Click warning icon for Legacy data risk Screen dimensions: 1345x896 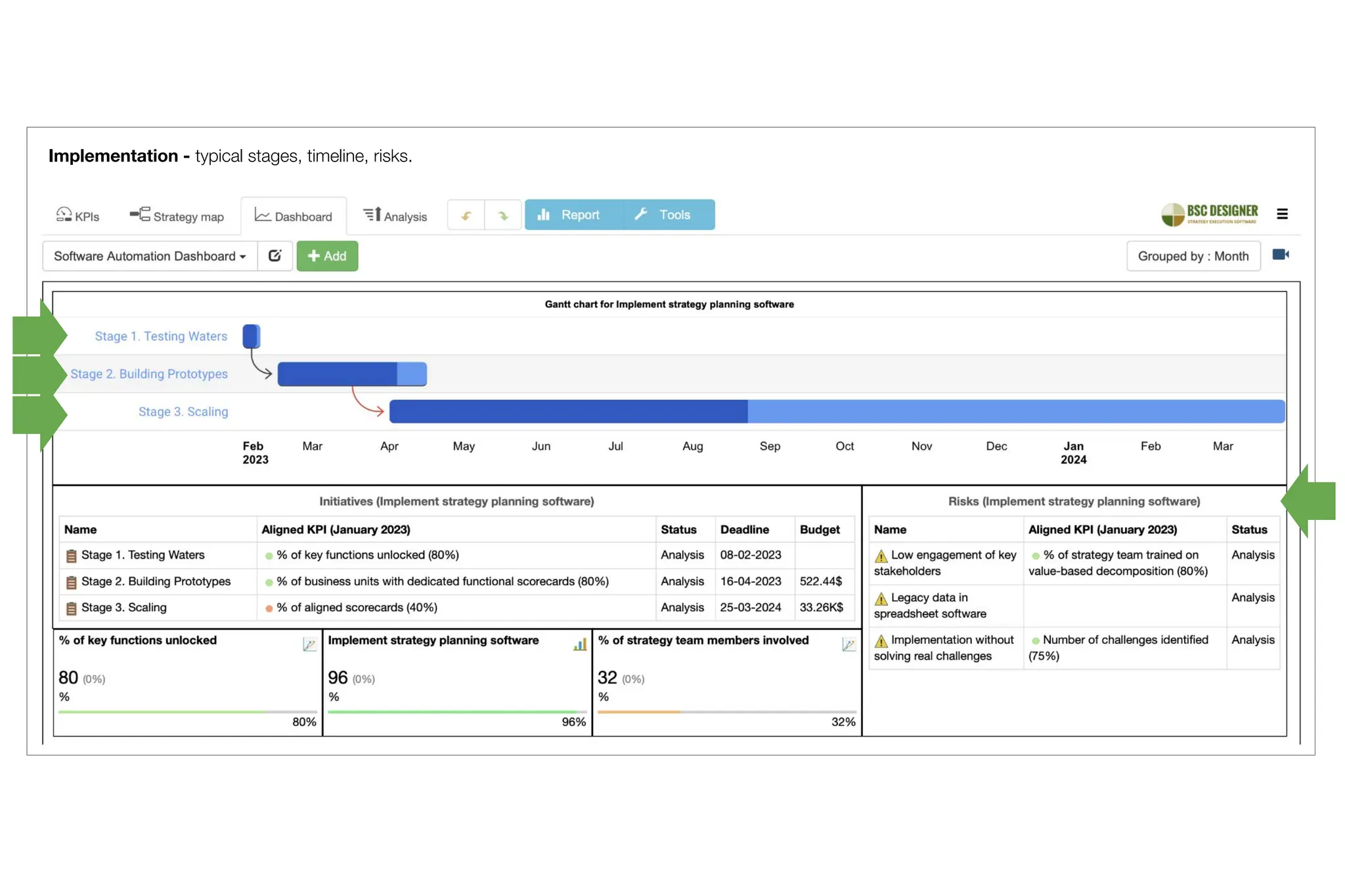(x=881, y=599)
